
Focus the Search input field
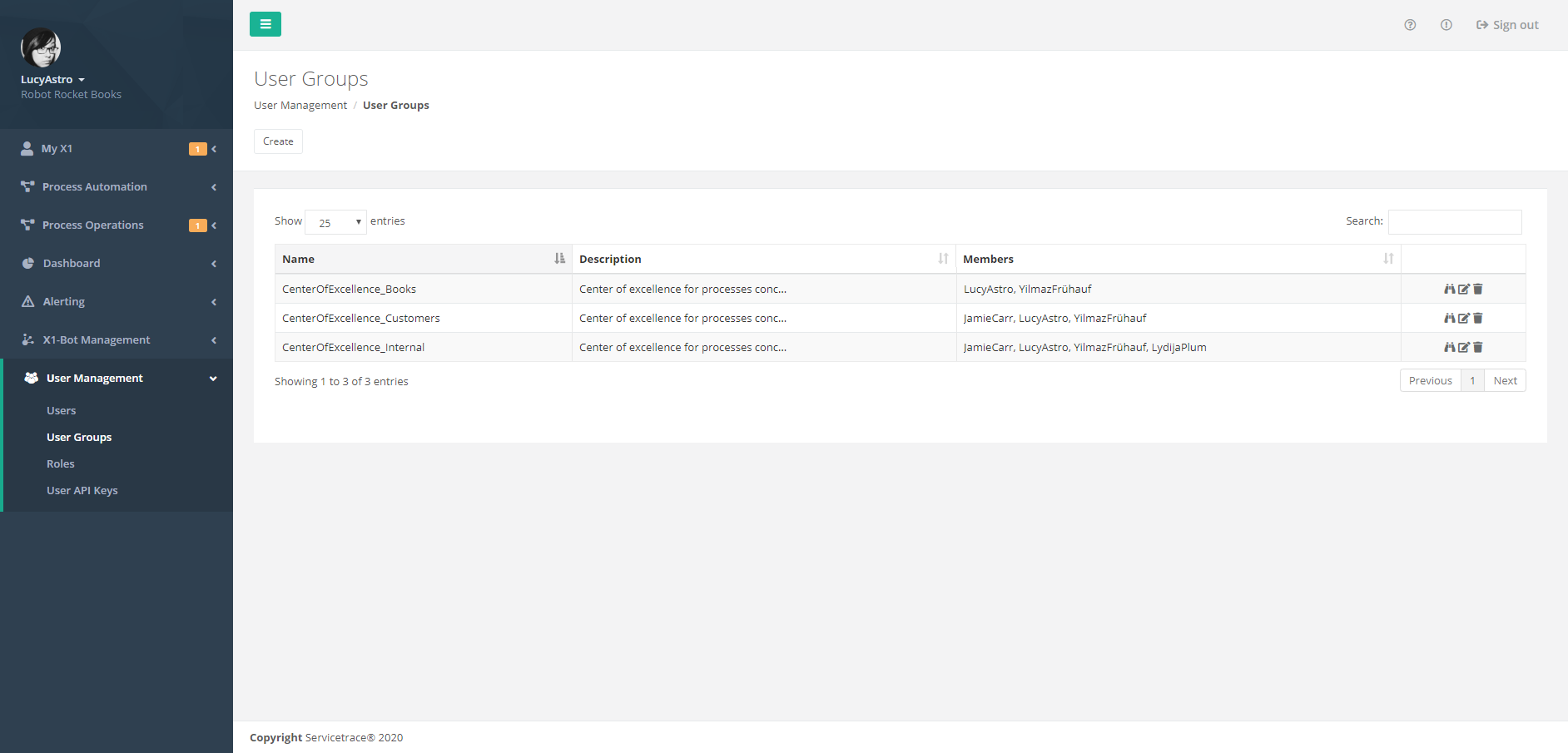(1454, 222)
